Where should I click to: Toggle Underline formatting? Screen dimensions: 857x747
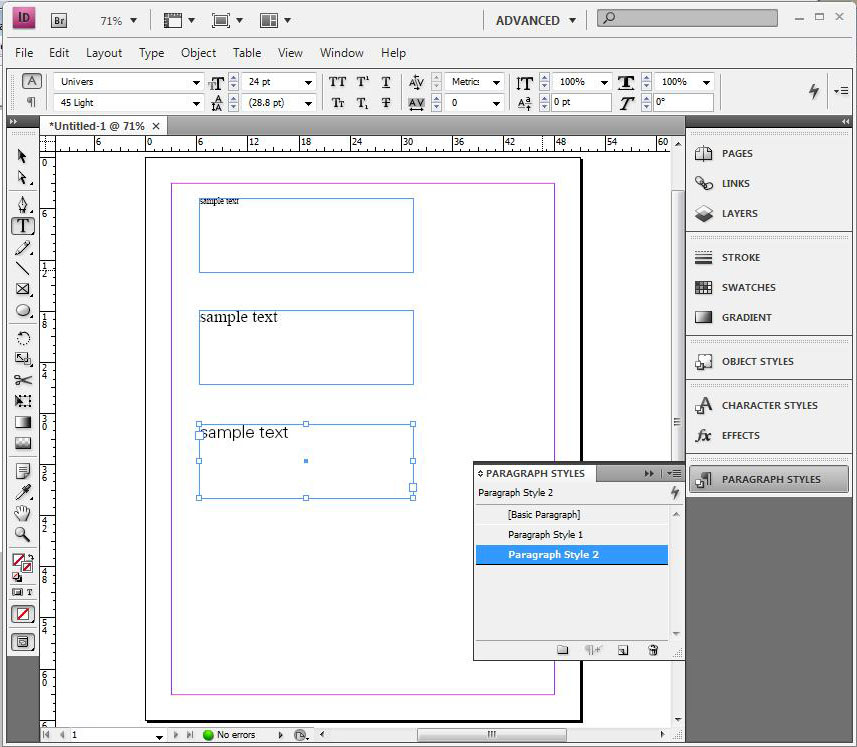coord(386,82)
